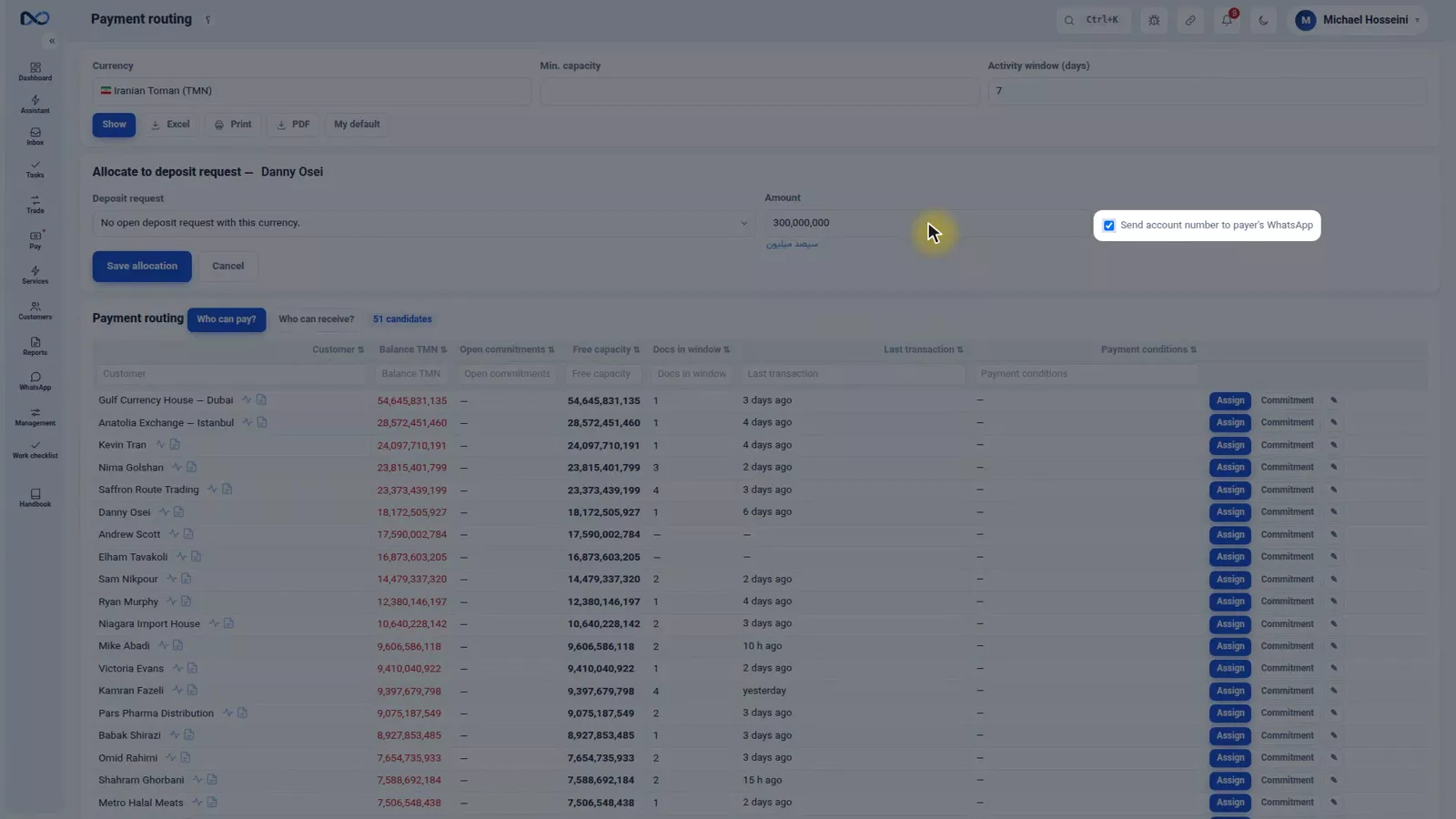Toggle dark mode moon icon
The width and height of the screenshot is (1456, 819).
tap(1263, 20)
